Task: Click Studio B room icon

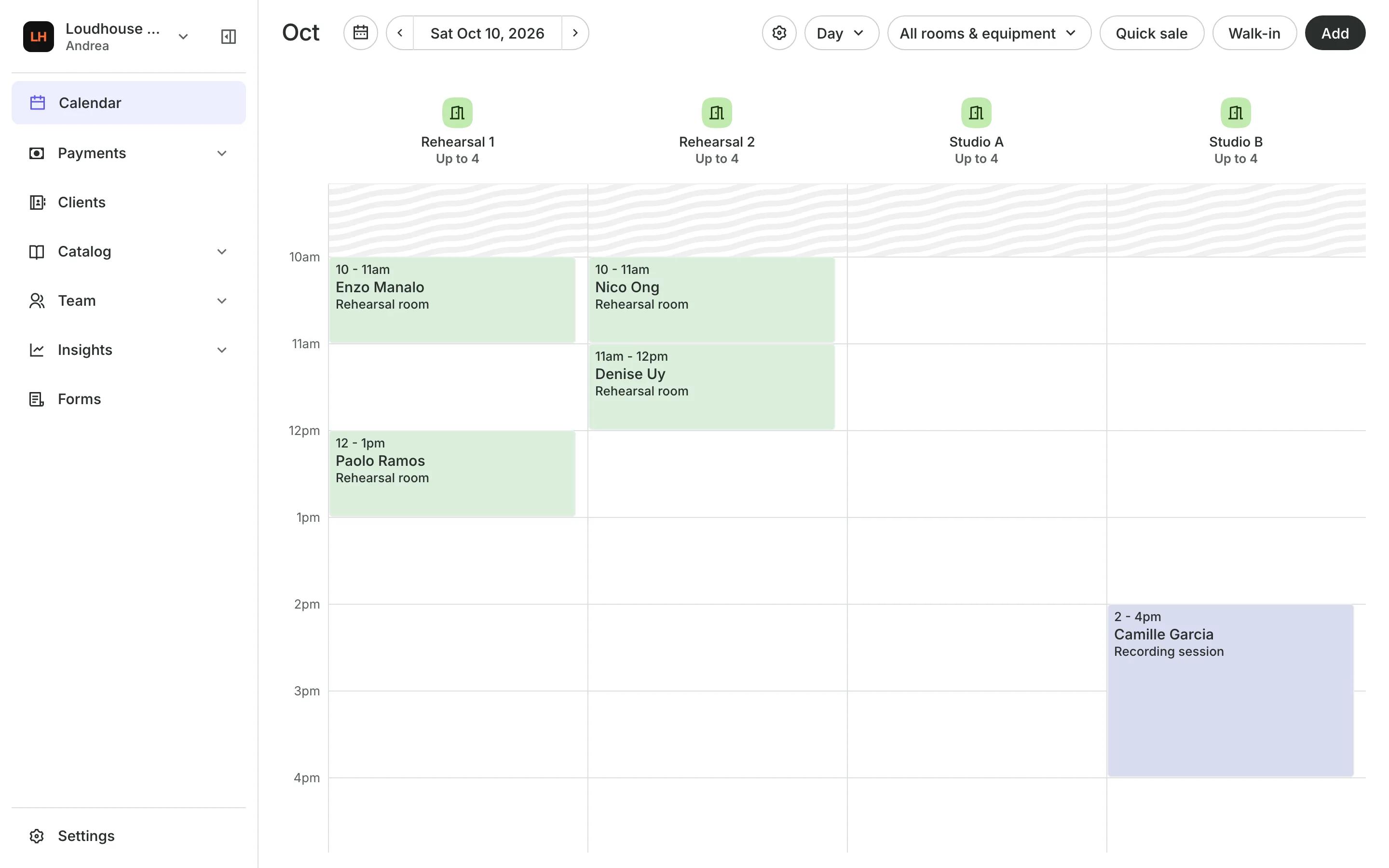Action: 1236,112
